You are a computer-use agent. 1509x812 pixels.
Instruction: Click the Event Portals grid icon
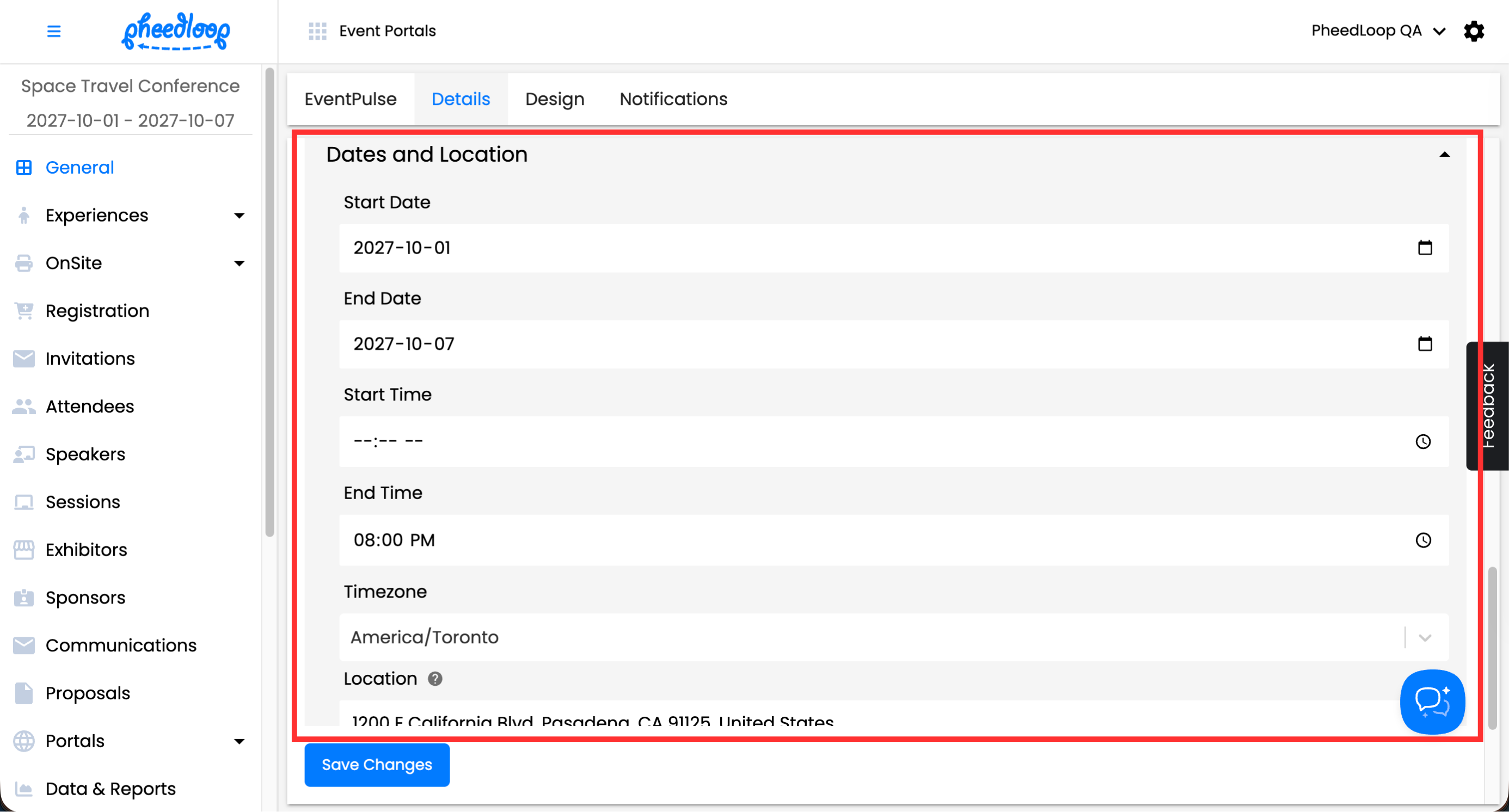[317, 31]
